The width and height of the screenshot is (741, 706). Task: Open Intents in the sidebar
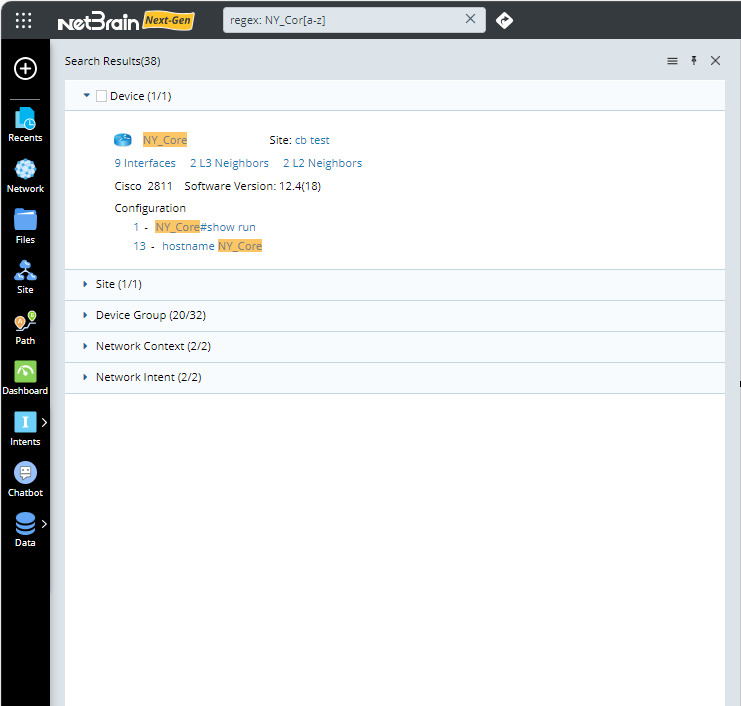click(25, 429)
